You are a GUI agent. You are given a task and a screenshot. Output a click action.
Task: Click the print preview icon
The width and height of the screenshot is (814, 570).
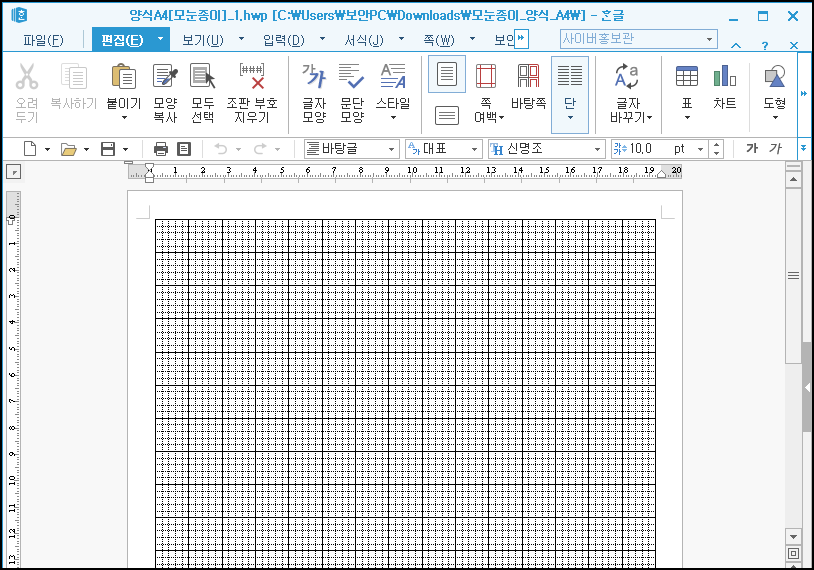click(184, 150)
